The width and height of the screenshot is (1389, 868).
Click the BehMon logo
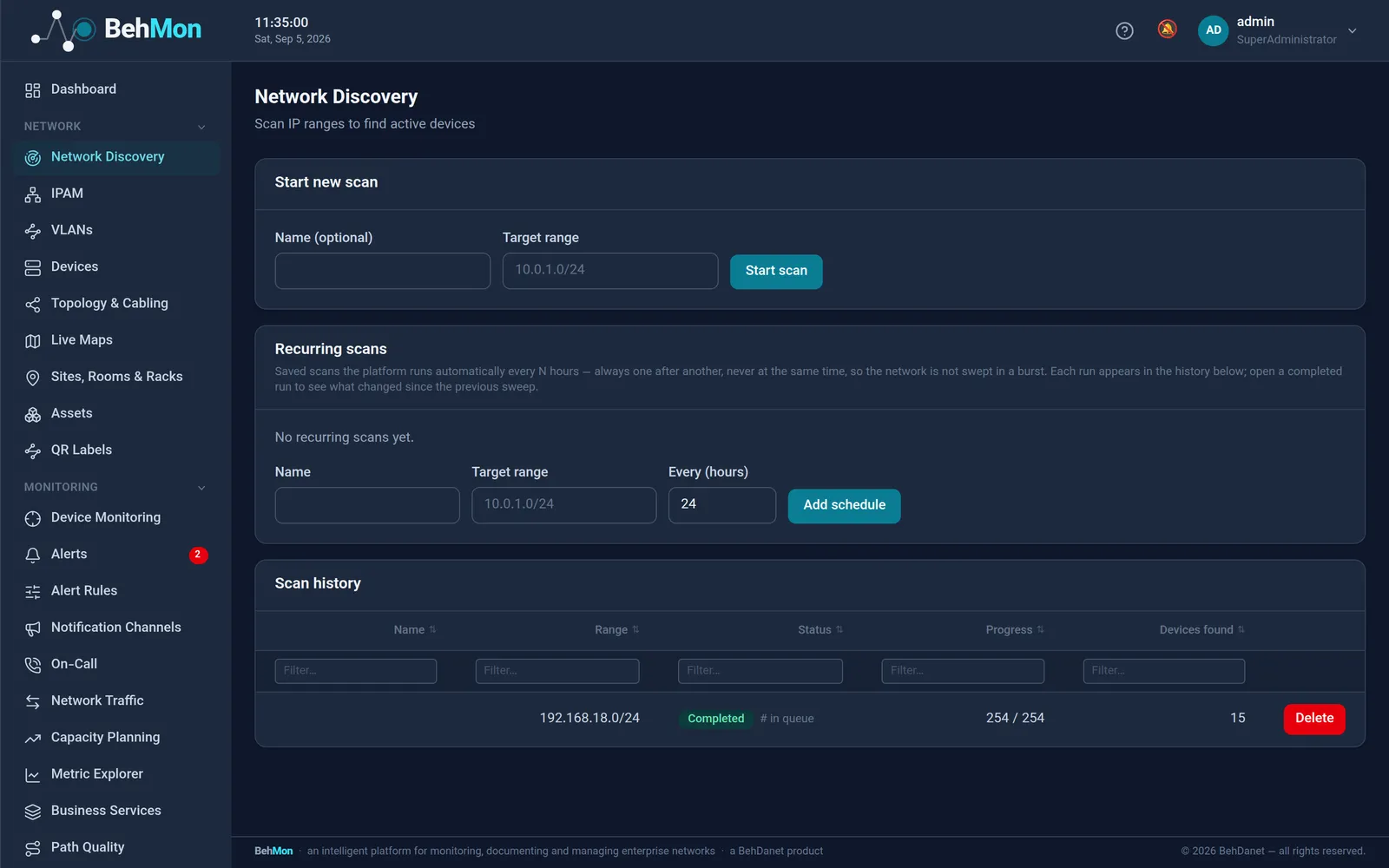tap(116, 30)
